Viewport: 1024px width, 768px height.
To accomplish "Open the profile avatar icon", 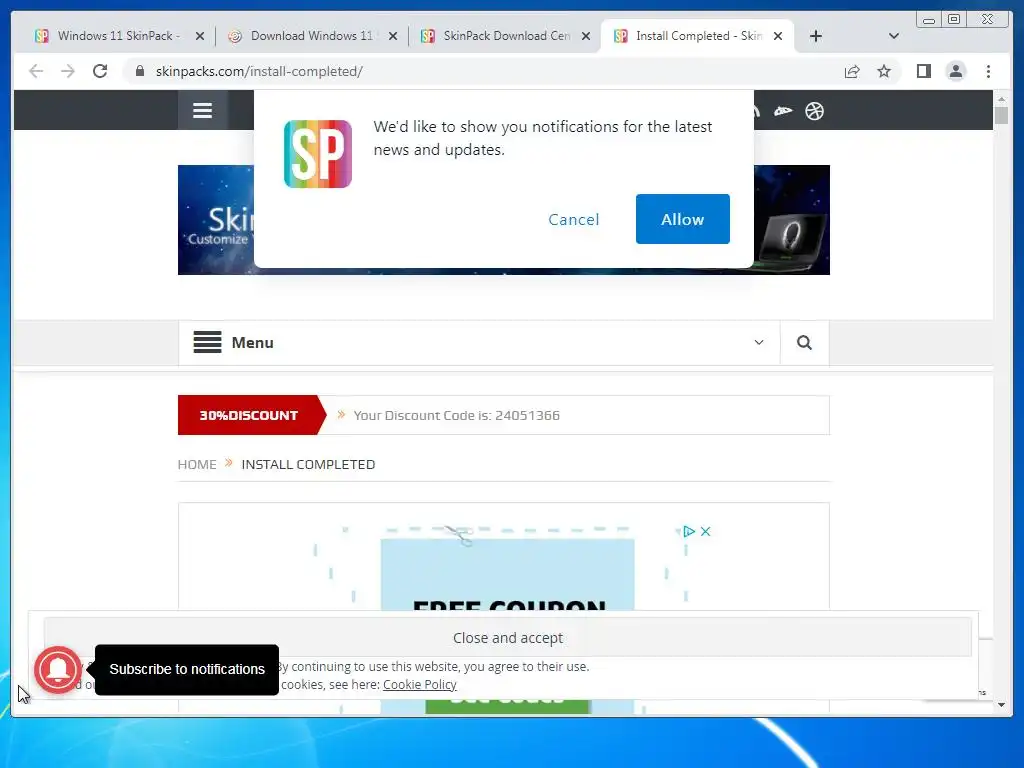I will (x=955, y=71).
